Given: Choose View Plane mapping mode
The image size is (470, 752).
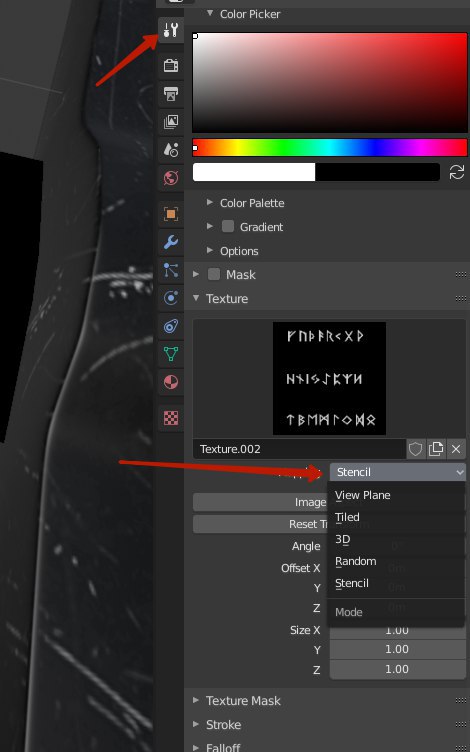Looking at the screenshot, I should [x=396, y=495].
